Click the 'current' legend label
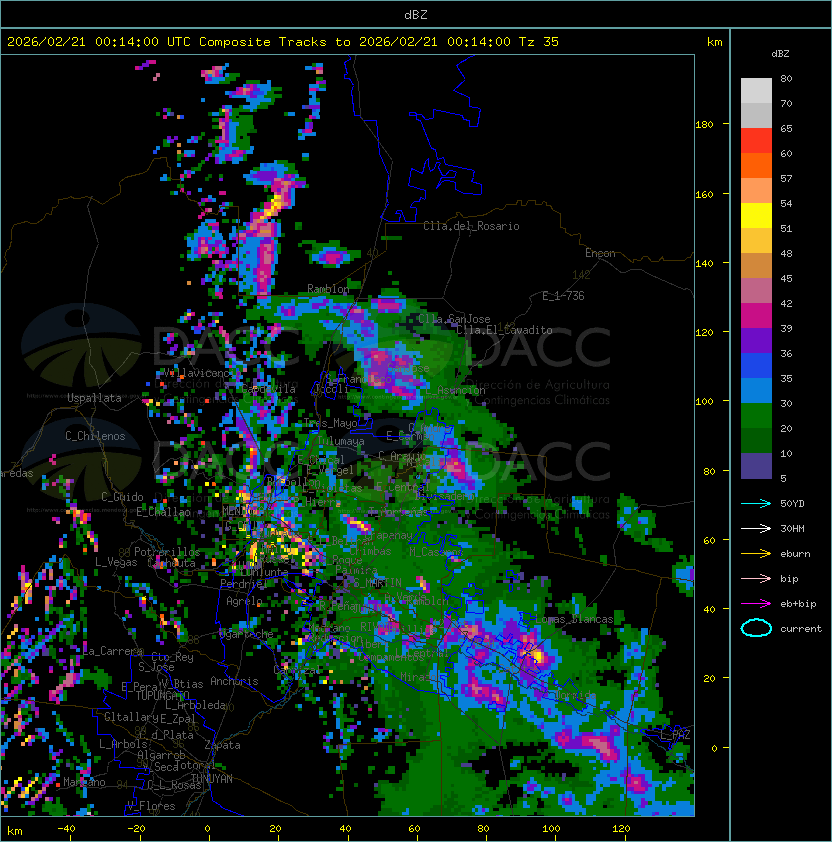 coord(801,629)
